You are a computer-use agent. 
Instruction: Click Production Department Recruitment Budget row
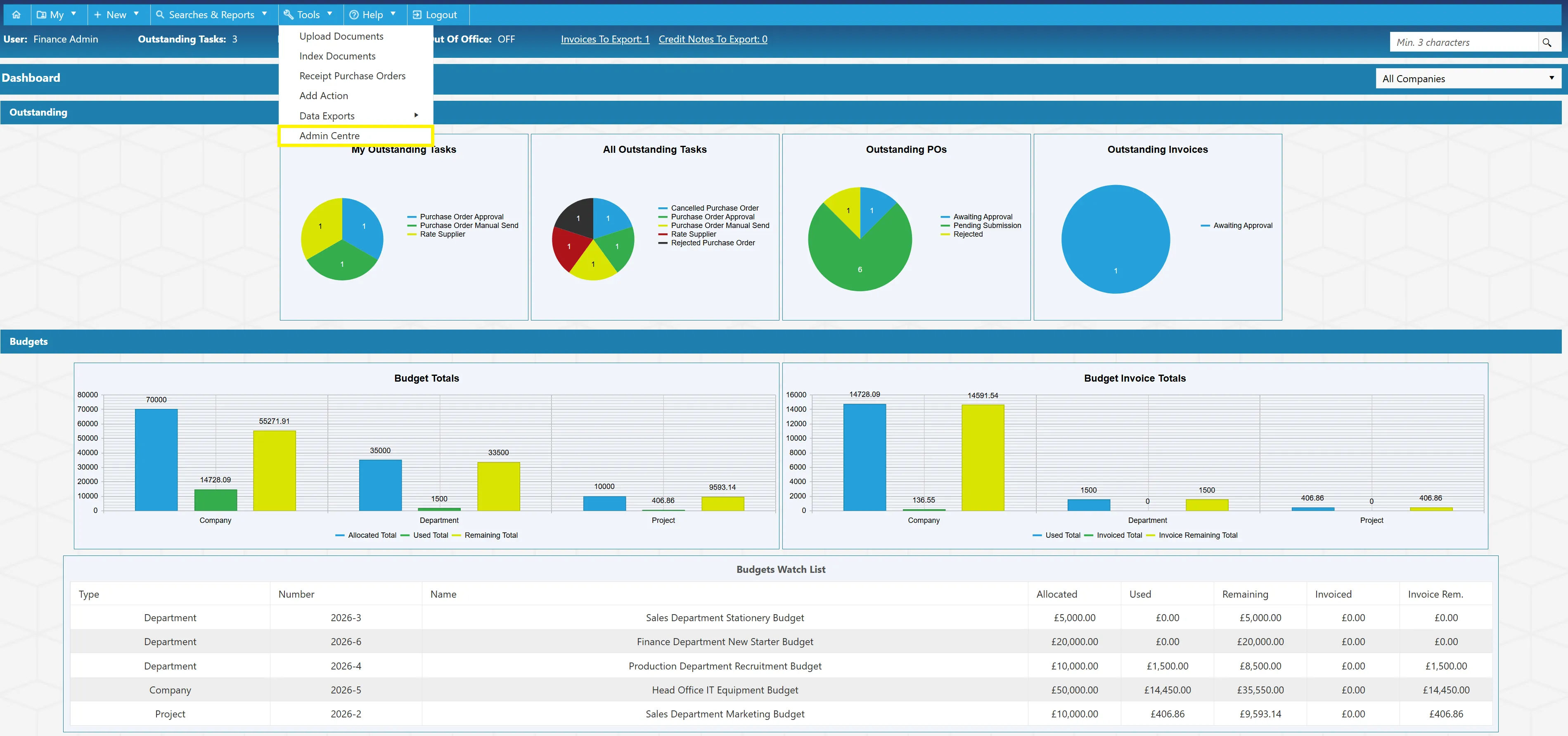pyautogui.click(x=781, y=666)
